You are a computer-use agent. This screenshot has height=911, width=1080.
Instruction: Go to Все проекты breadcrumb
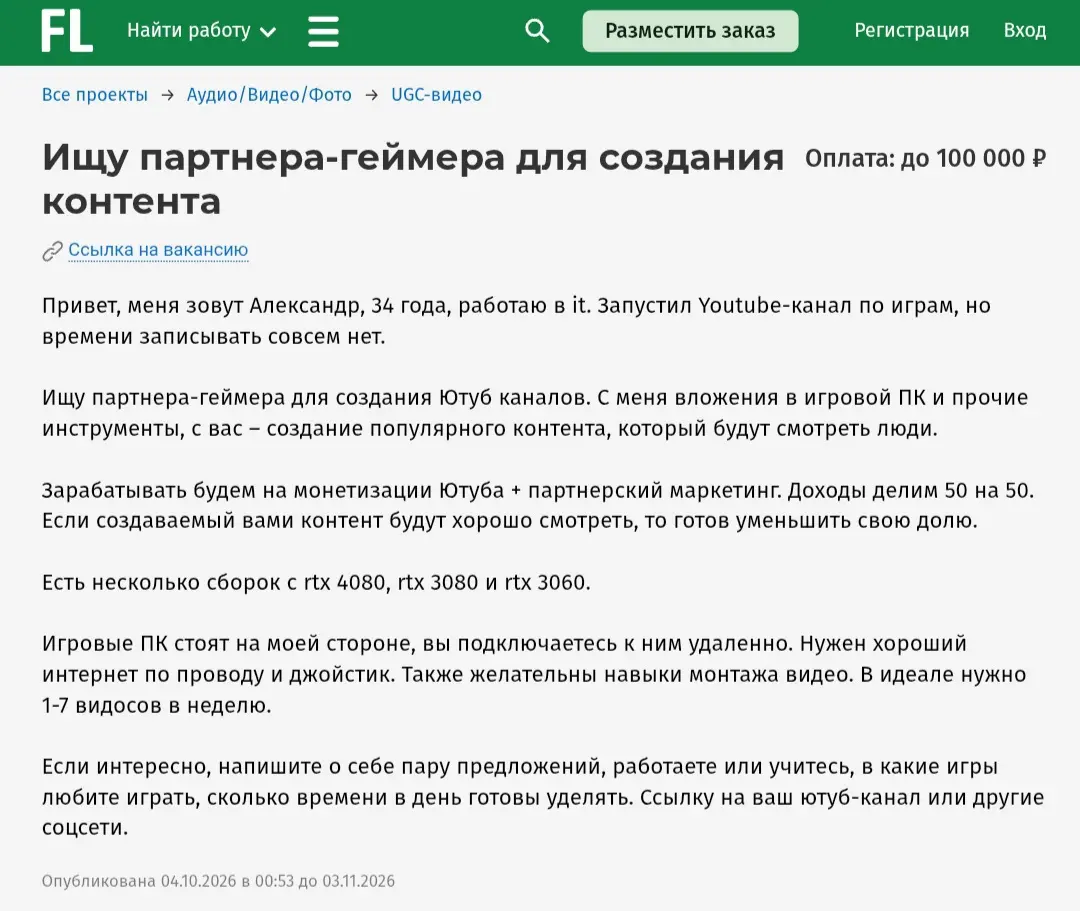pos(95,94)
